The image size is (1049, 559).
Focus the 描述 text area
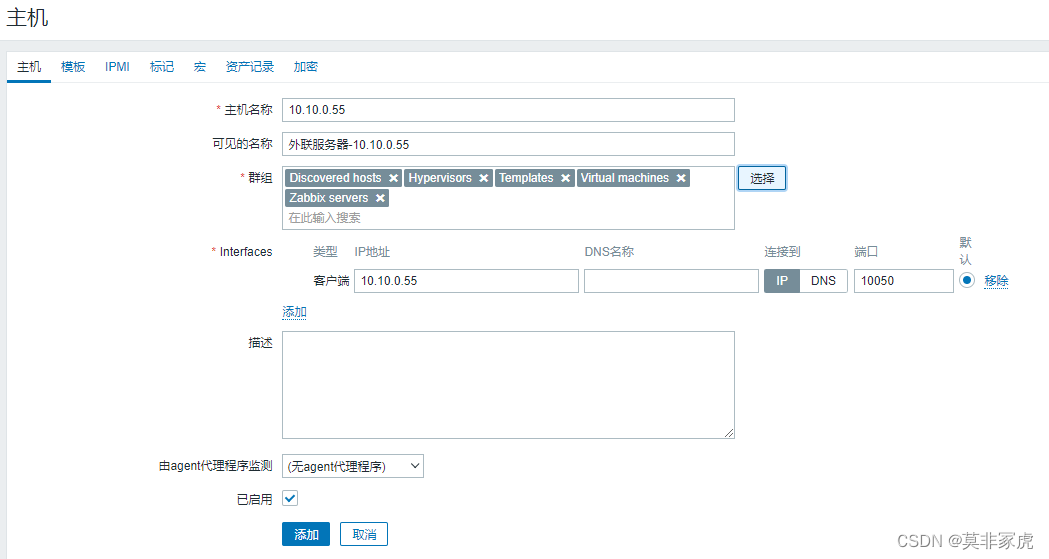(x=508, y=385)
